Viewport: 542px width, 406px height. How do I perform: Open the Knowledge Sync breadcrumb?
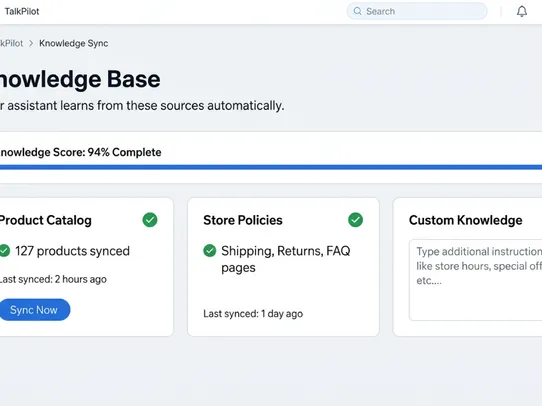[x=74, y=44]
